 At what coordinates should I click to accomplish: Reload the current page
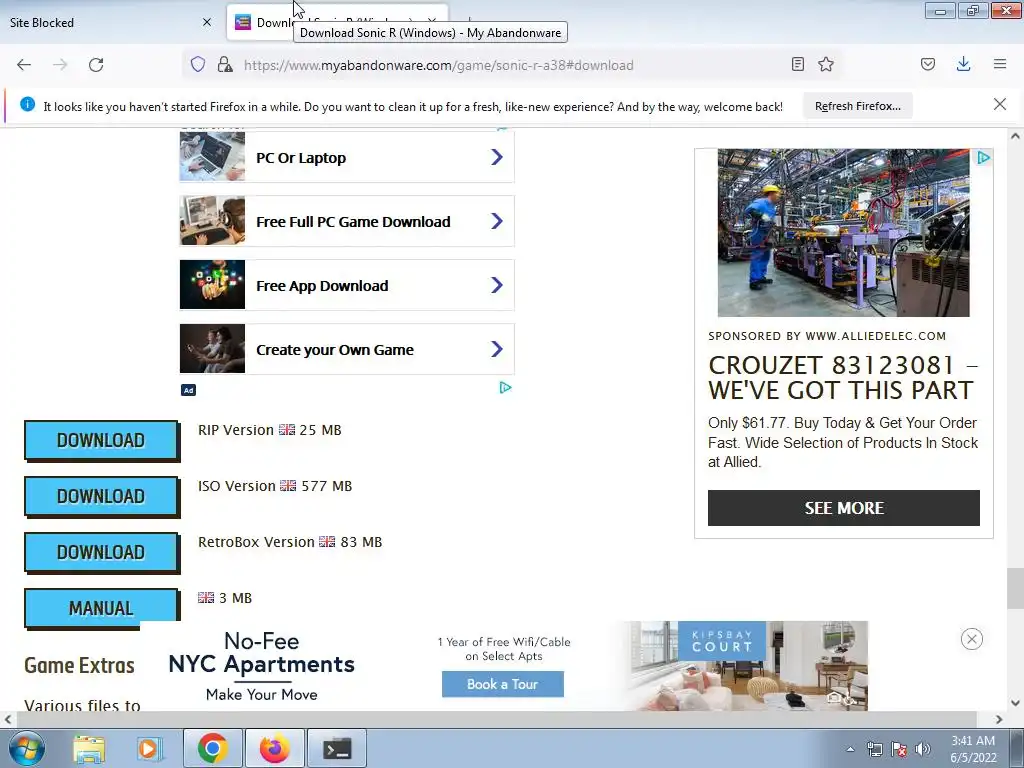(x=96, y=65)
